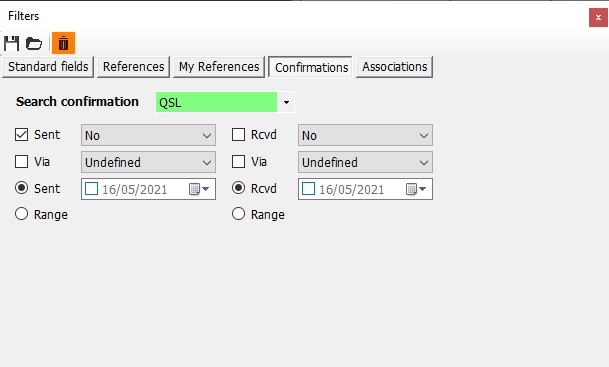Switch to the My References tab

219,67
